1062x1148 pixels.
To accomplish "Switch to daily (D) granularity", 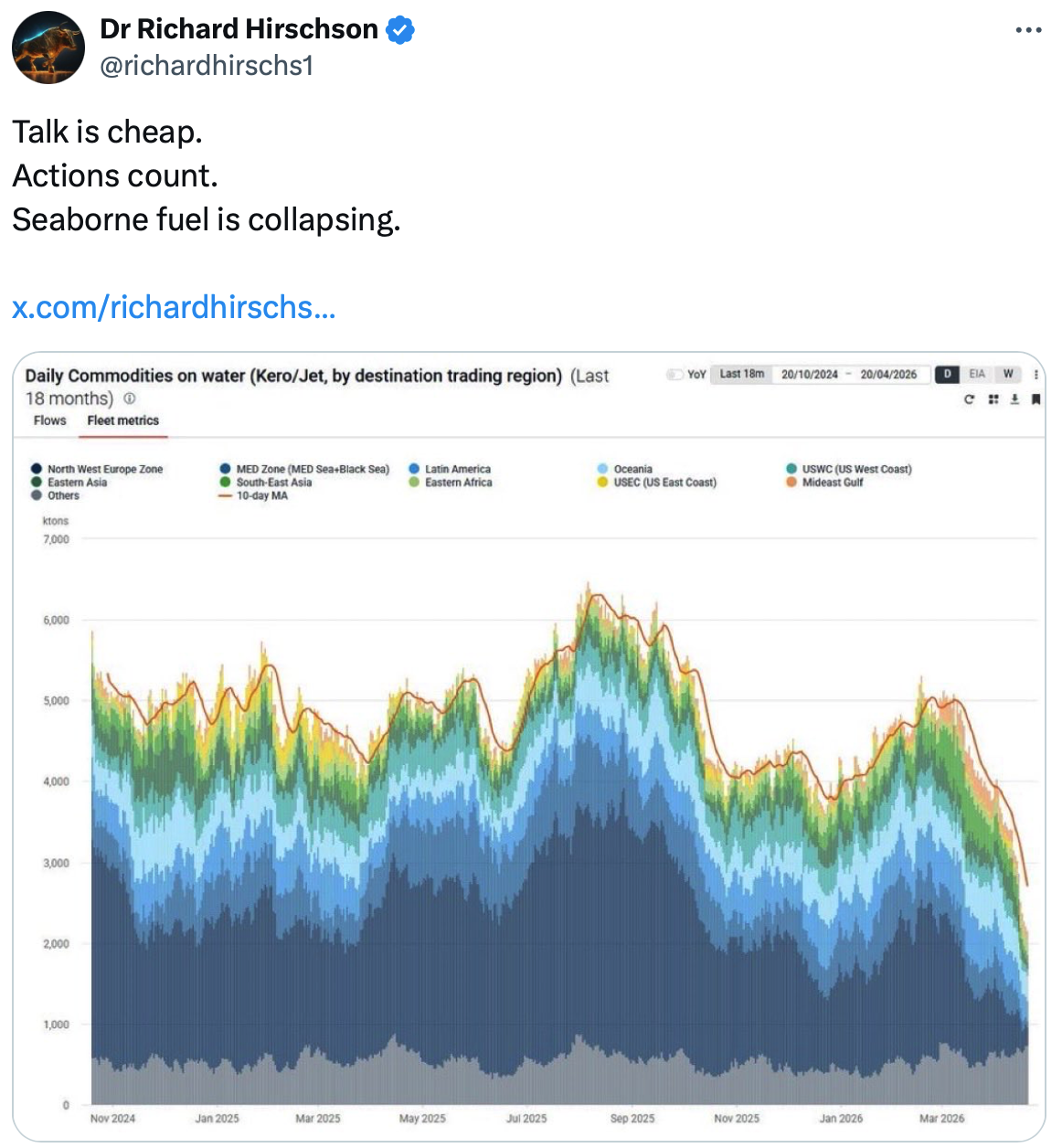I will coord(948,374).
